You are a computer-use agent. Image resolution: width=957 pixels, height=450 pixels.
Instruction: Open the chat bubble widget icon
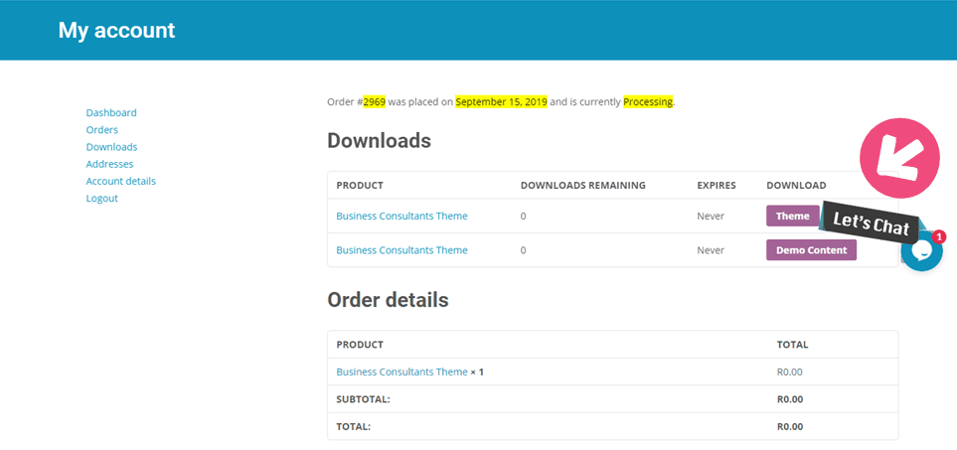[922, 250]
